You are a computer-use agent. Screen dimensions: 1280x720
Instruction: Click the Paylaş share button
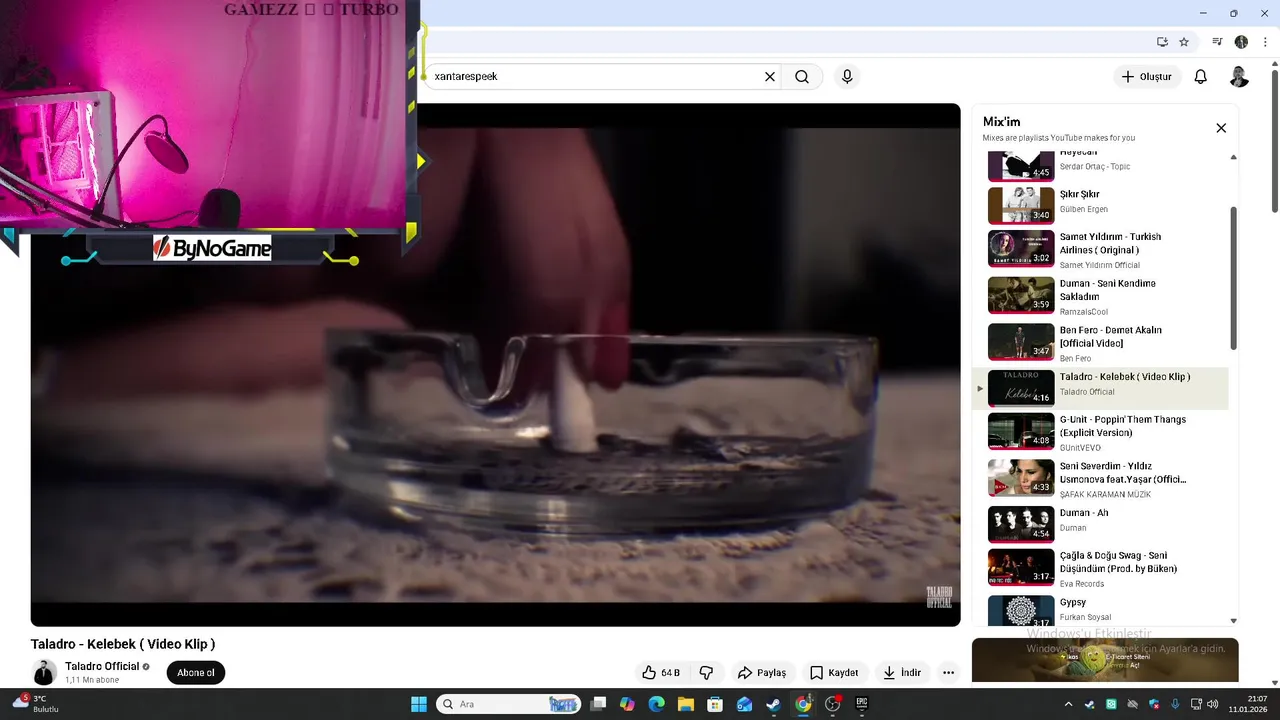(x=762, y=673)
